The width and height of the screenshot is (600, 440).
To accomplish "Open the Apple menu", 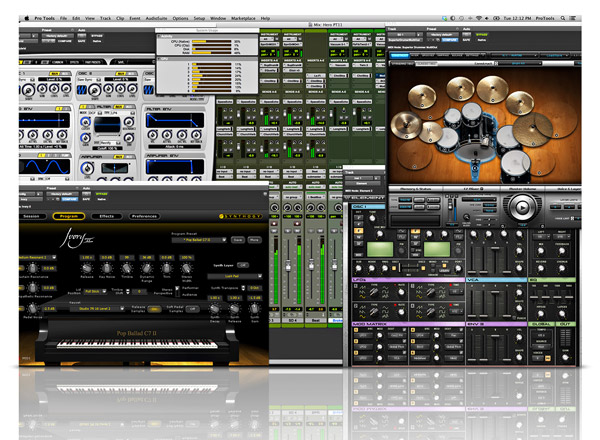I will click(27, 18).
